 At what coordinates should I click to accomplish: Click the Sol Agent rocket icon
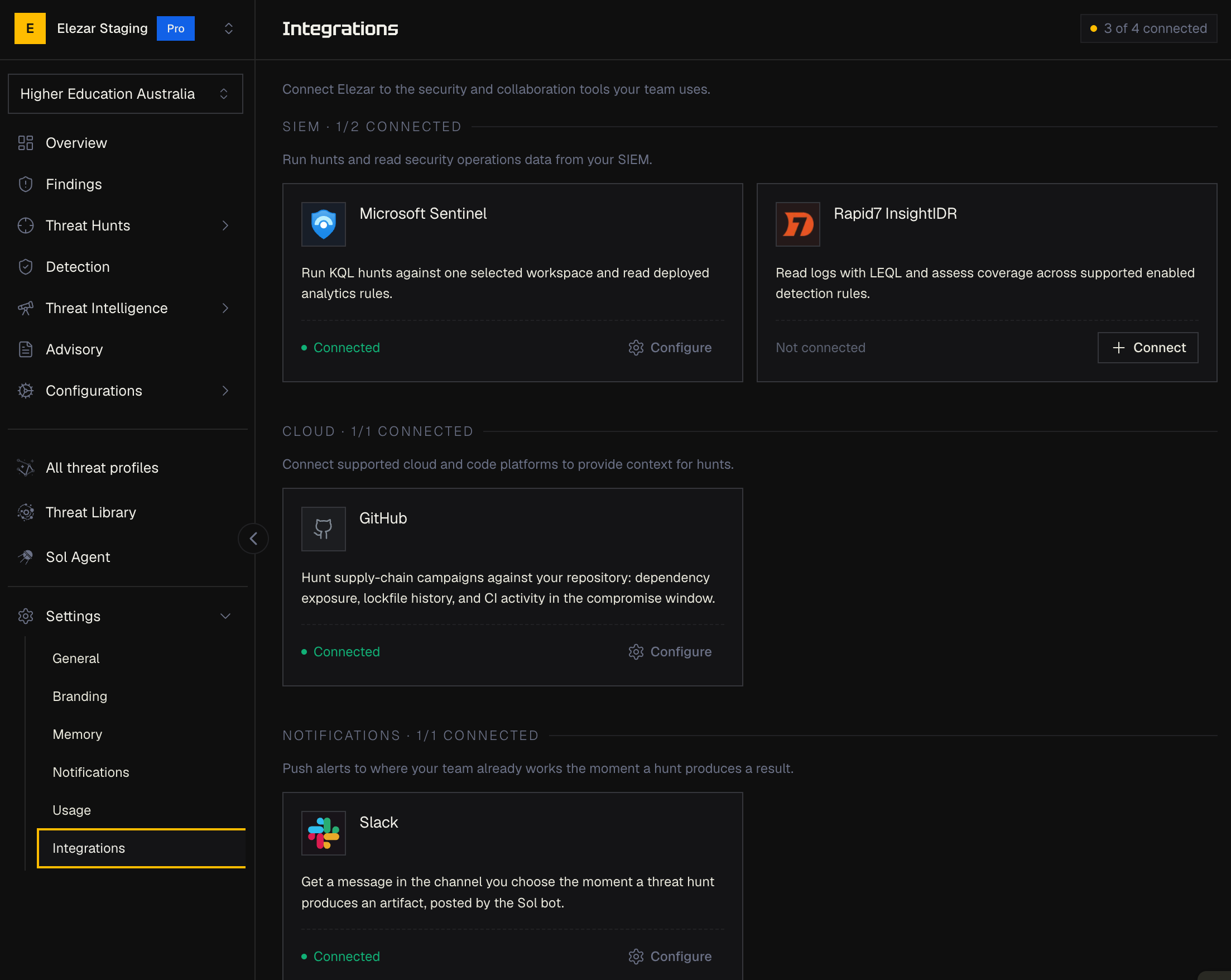26,557
